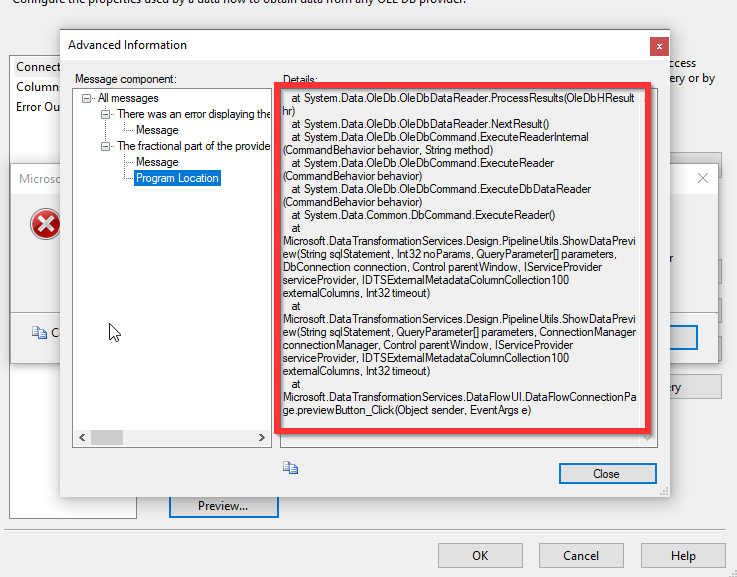Collapse the 'The fractional part of the provide' node
737x577 pixels.
click(x=106, y=146)
